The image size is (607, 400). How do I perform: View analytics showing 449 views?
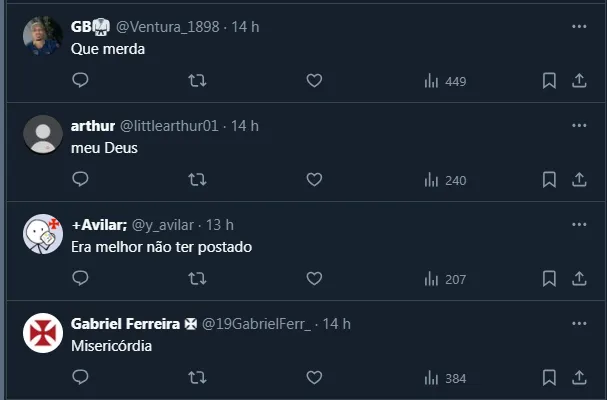tap(445, 81)
